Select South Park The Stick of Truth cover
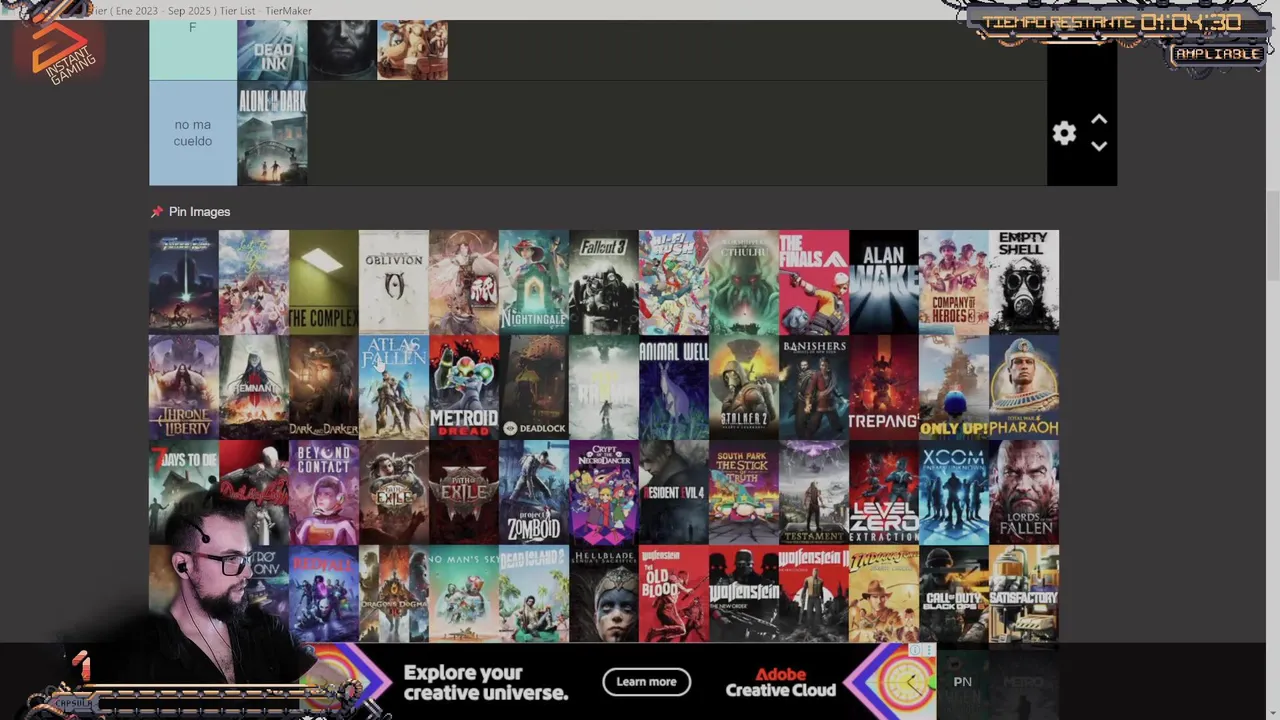Viewport: 1280px width, 720px height. 744,492
